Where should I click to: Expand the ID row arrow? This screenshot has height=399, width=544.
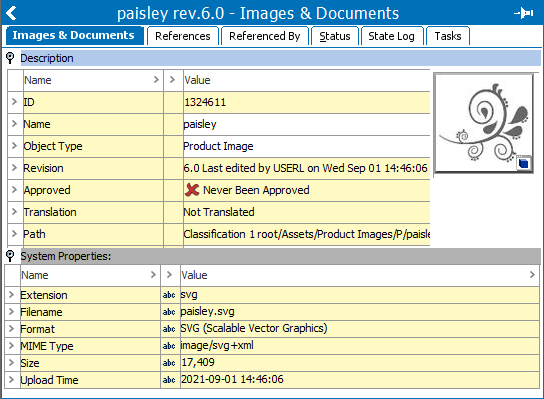(x=14, y=102)
